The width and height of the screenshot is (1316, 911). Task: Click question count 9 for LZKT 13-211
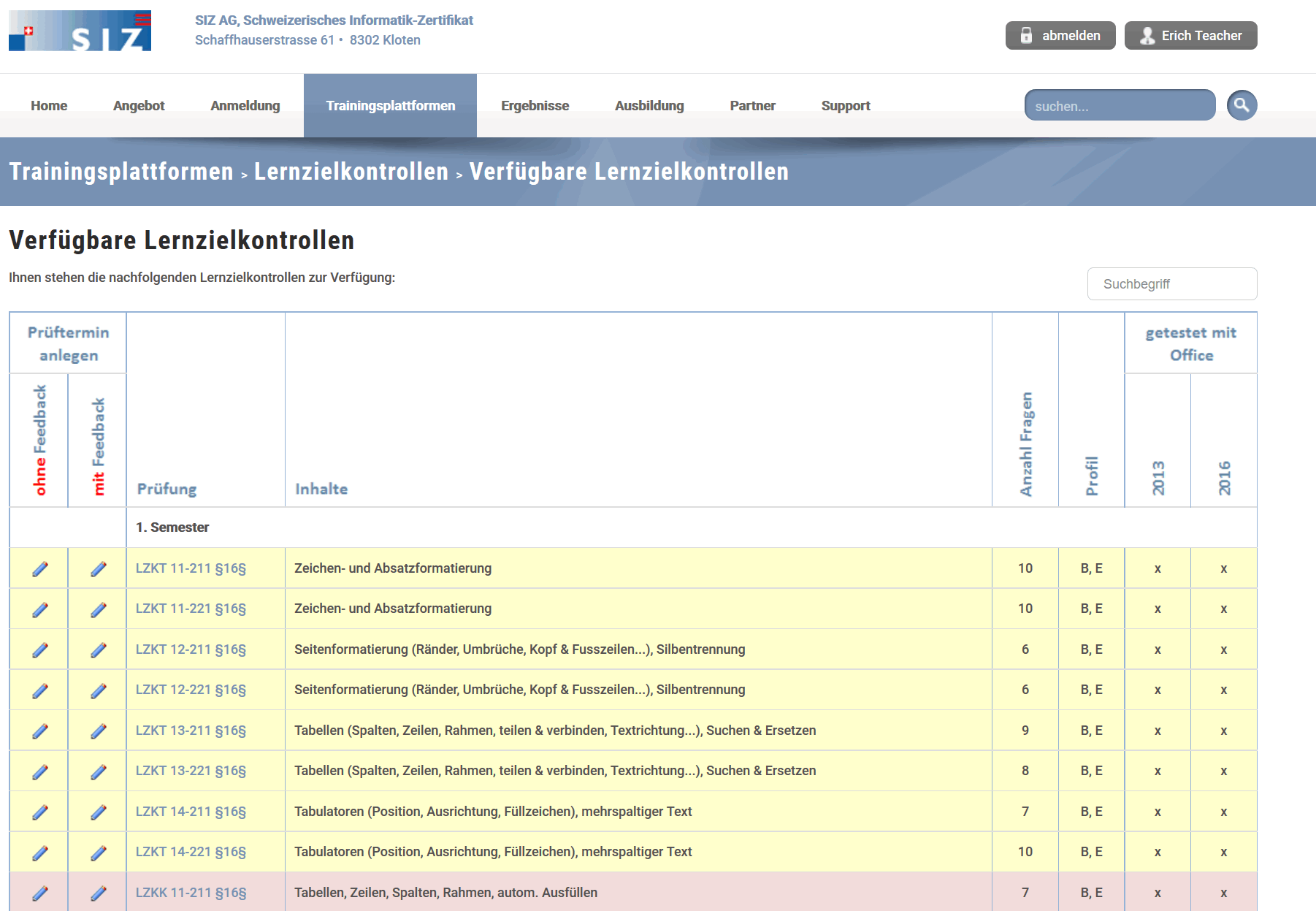[1025, 731]
